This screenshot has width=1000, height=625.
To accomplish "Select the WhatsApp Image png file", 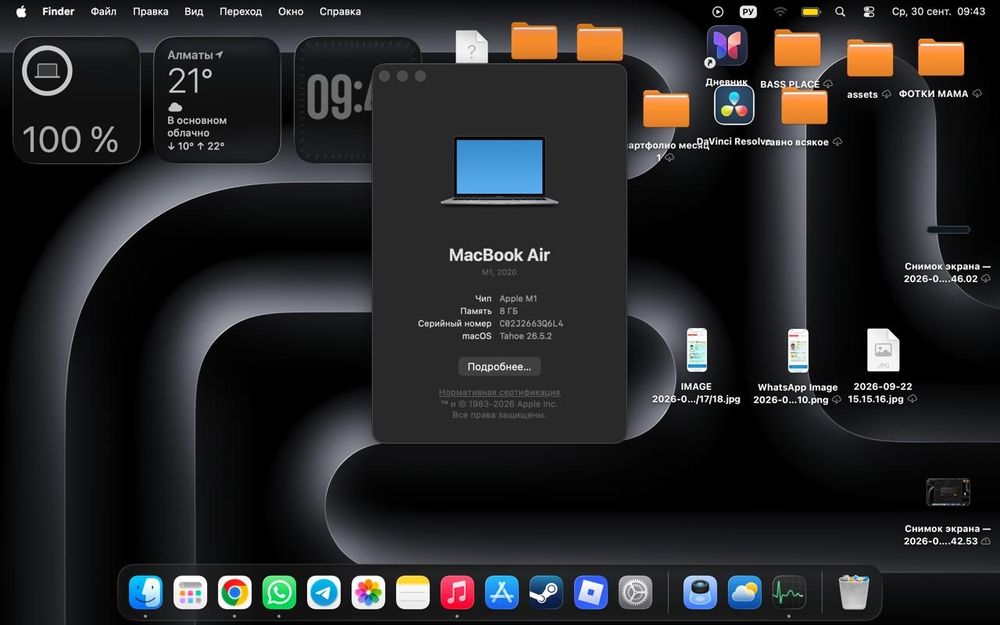I will 798,350.
